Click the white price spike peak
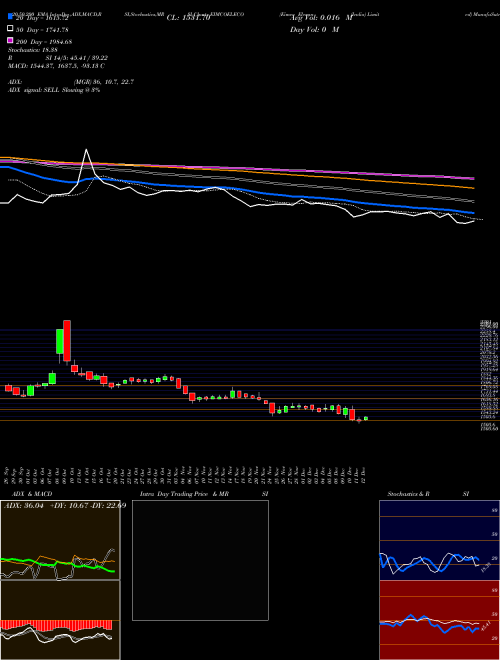This screenshot has width=500, height=660. [86, 150]
